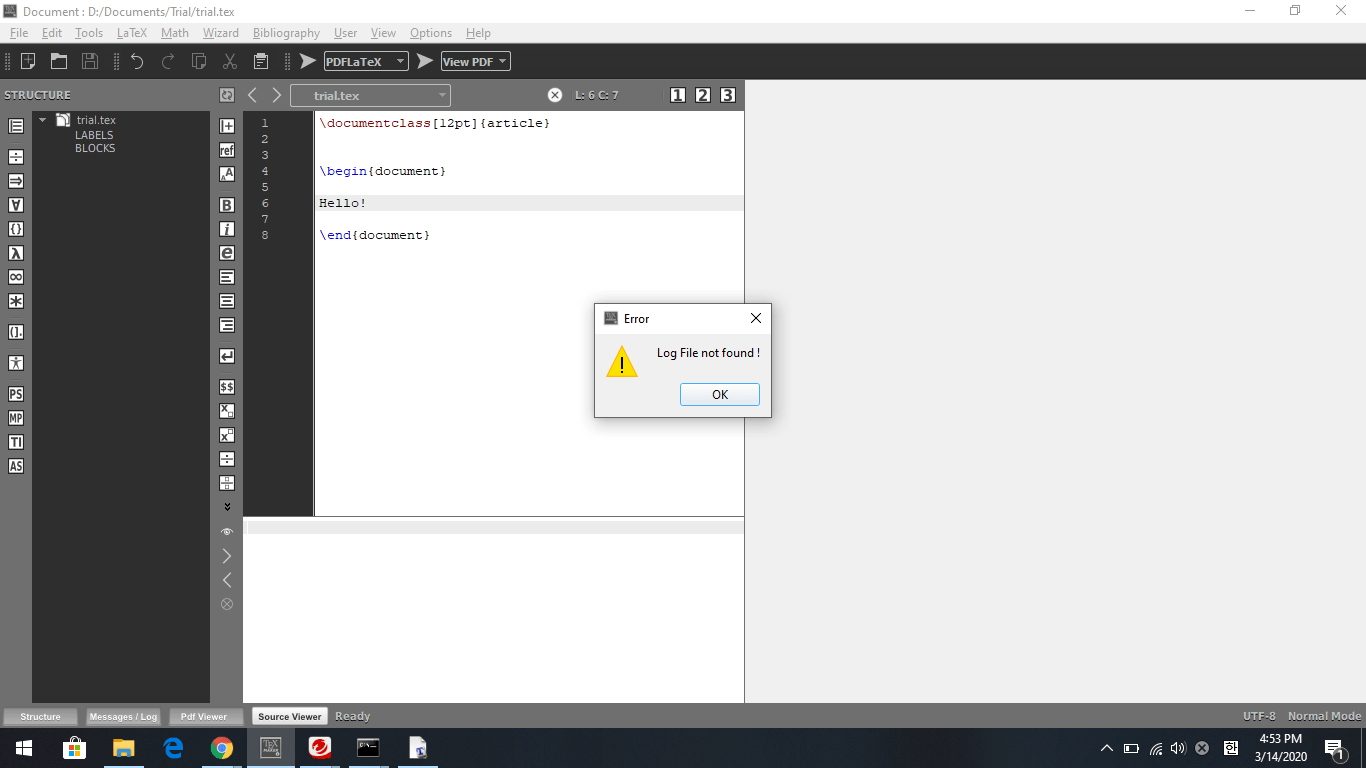The width and height of the screenshot is (1366, 768).
Task: Open the LaTeX menu
Action: point(131,33)
